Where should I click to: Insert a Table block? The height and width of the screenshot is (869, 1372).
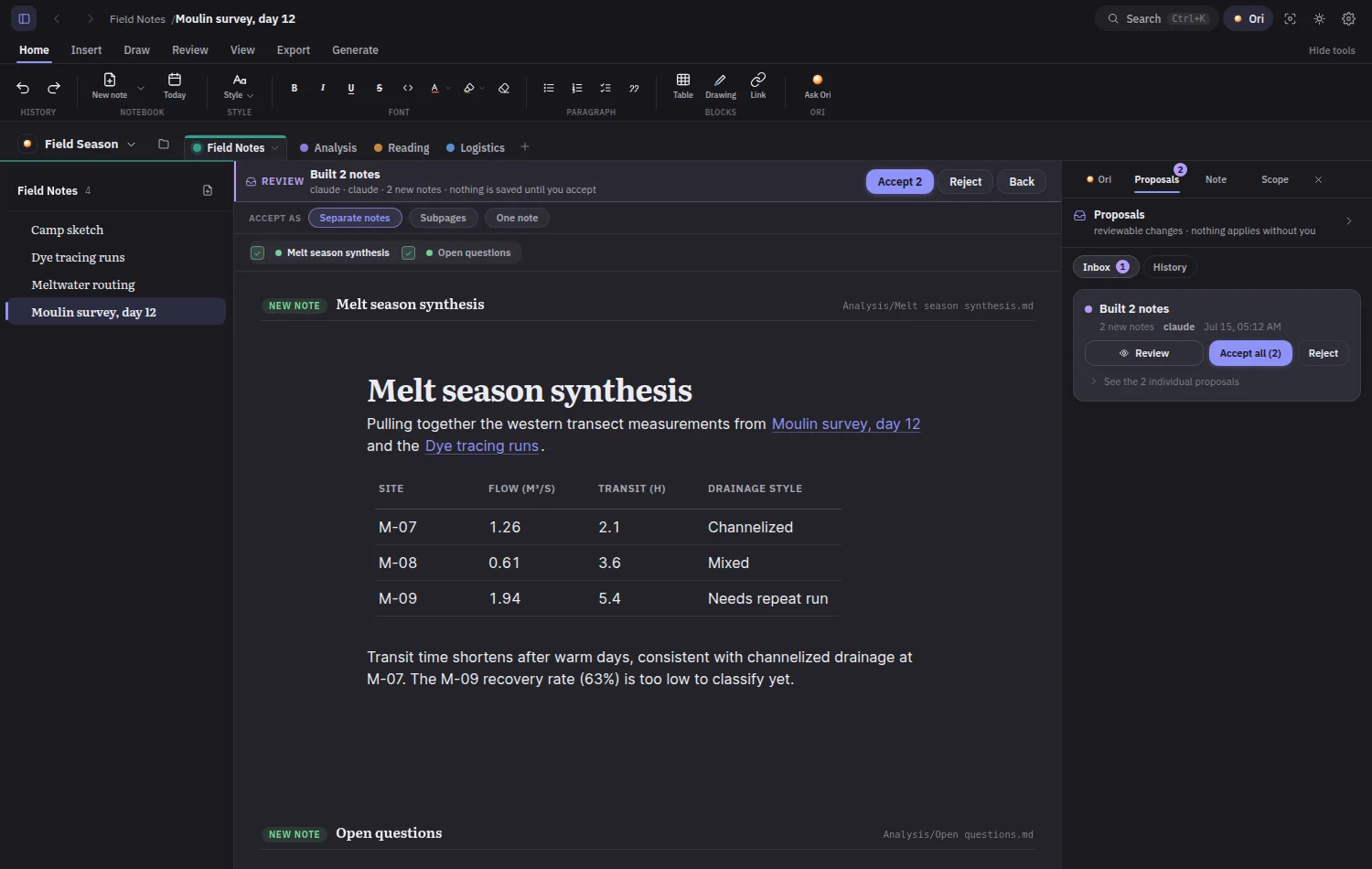pos(683,86)
